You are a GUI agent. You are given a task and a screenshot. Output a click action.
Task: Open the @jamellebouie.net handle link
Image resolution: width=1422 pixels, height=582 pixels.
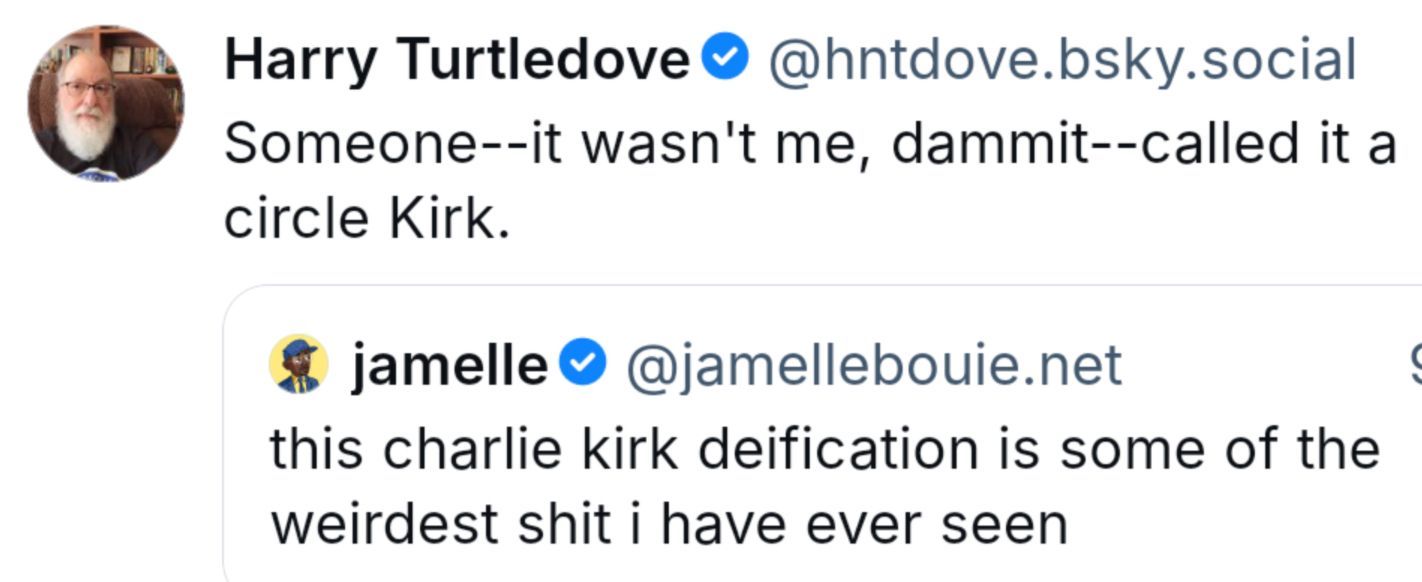pyautogui.click(x=873, y=365)
